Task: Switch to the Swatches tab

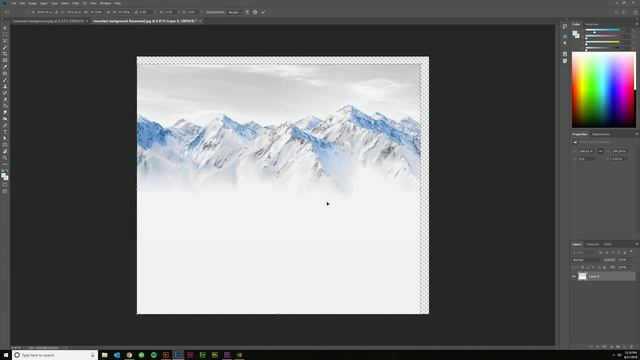Action: point(591,24)
